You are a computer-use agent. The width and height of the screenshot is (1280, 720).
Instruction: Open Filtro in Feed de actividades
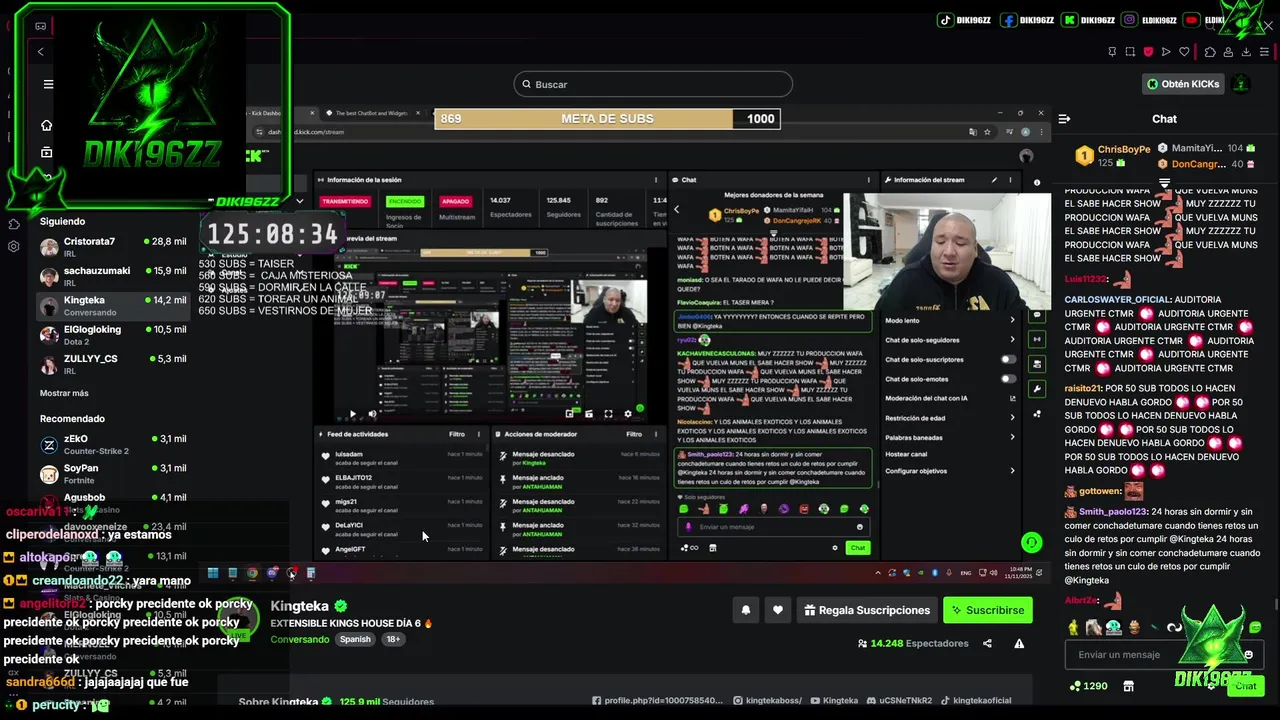tap(457, 434)
